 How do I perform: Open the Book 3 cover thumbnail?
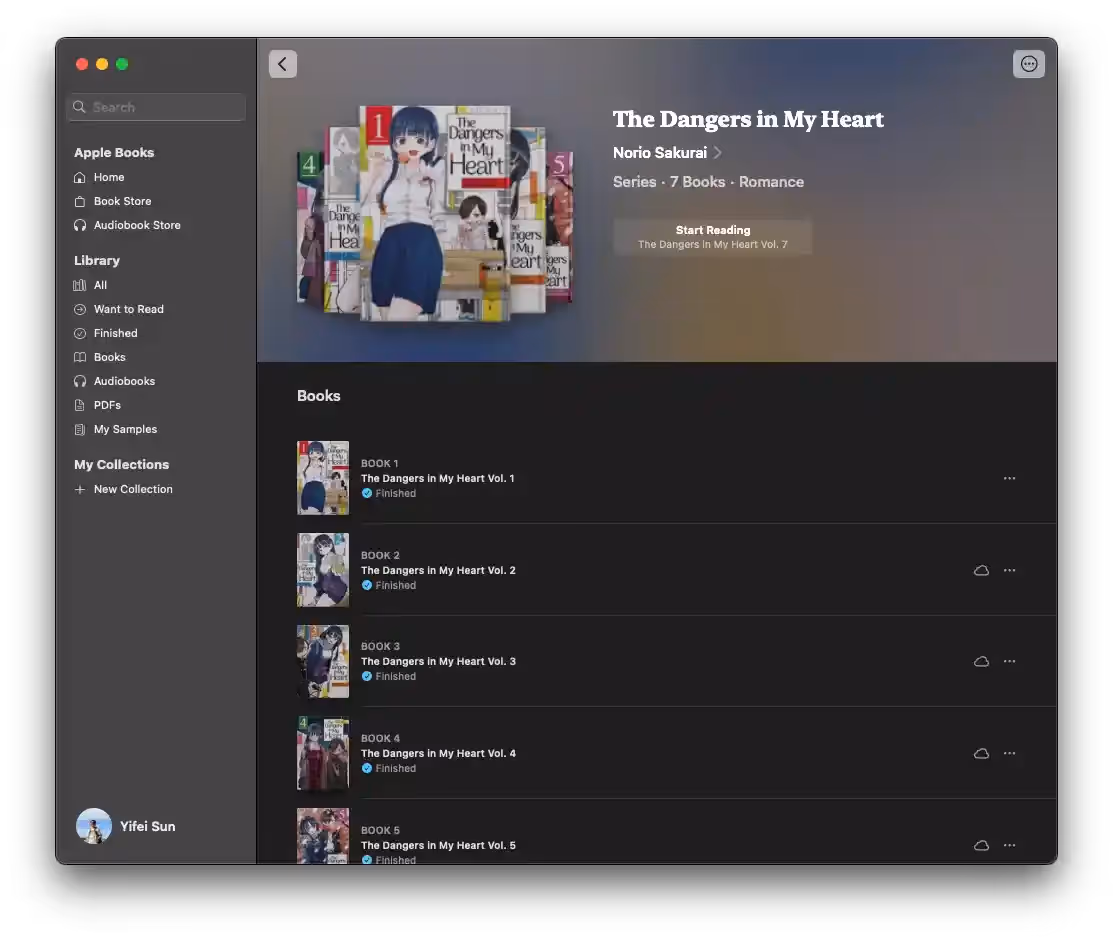click(323, 661)
